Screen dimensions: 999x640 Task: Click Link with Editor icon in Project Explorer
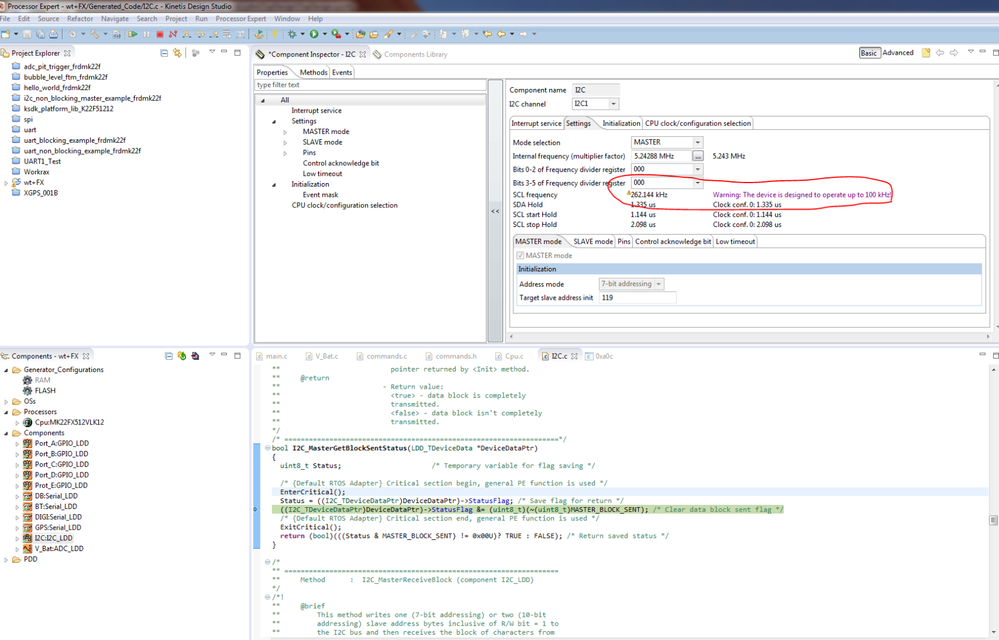[x=177, y=53]
